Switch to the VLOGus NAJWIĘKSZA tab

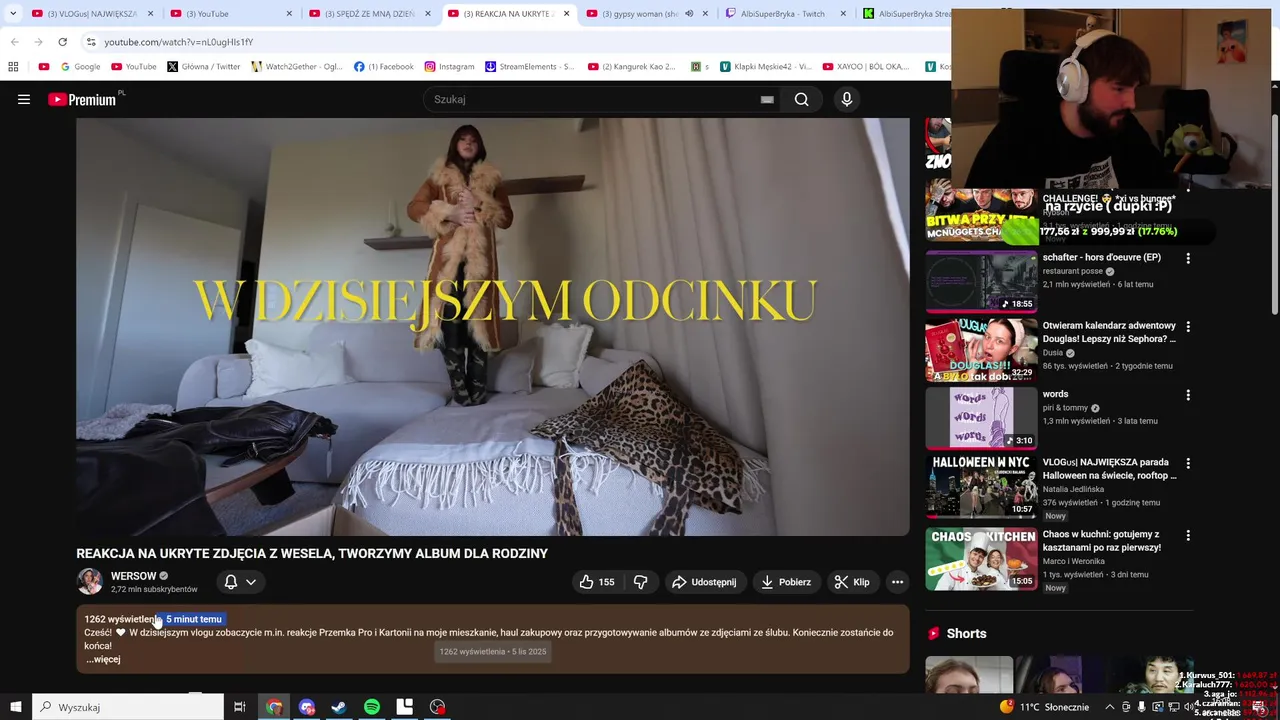(x=92, y=14)
